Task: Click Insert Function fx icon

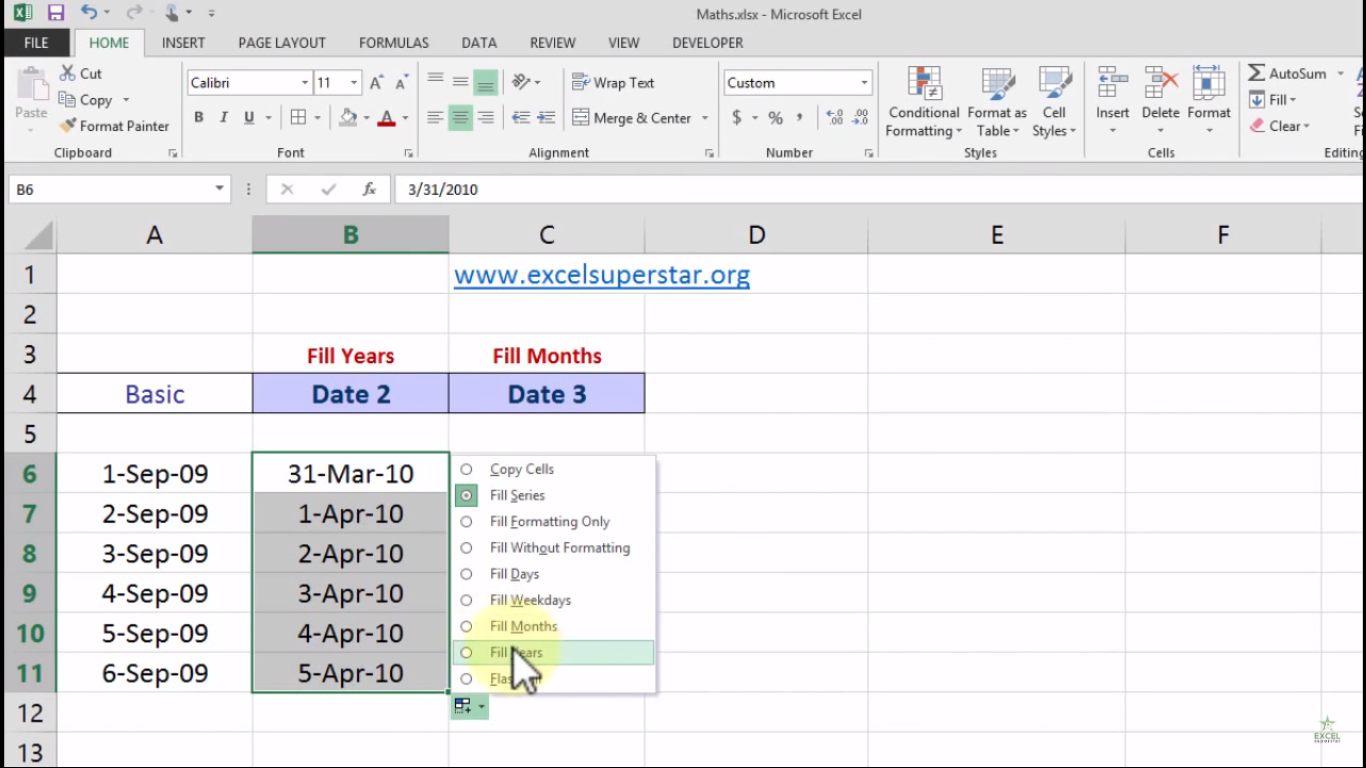Action: point(369,189)
